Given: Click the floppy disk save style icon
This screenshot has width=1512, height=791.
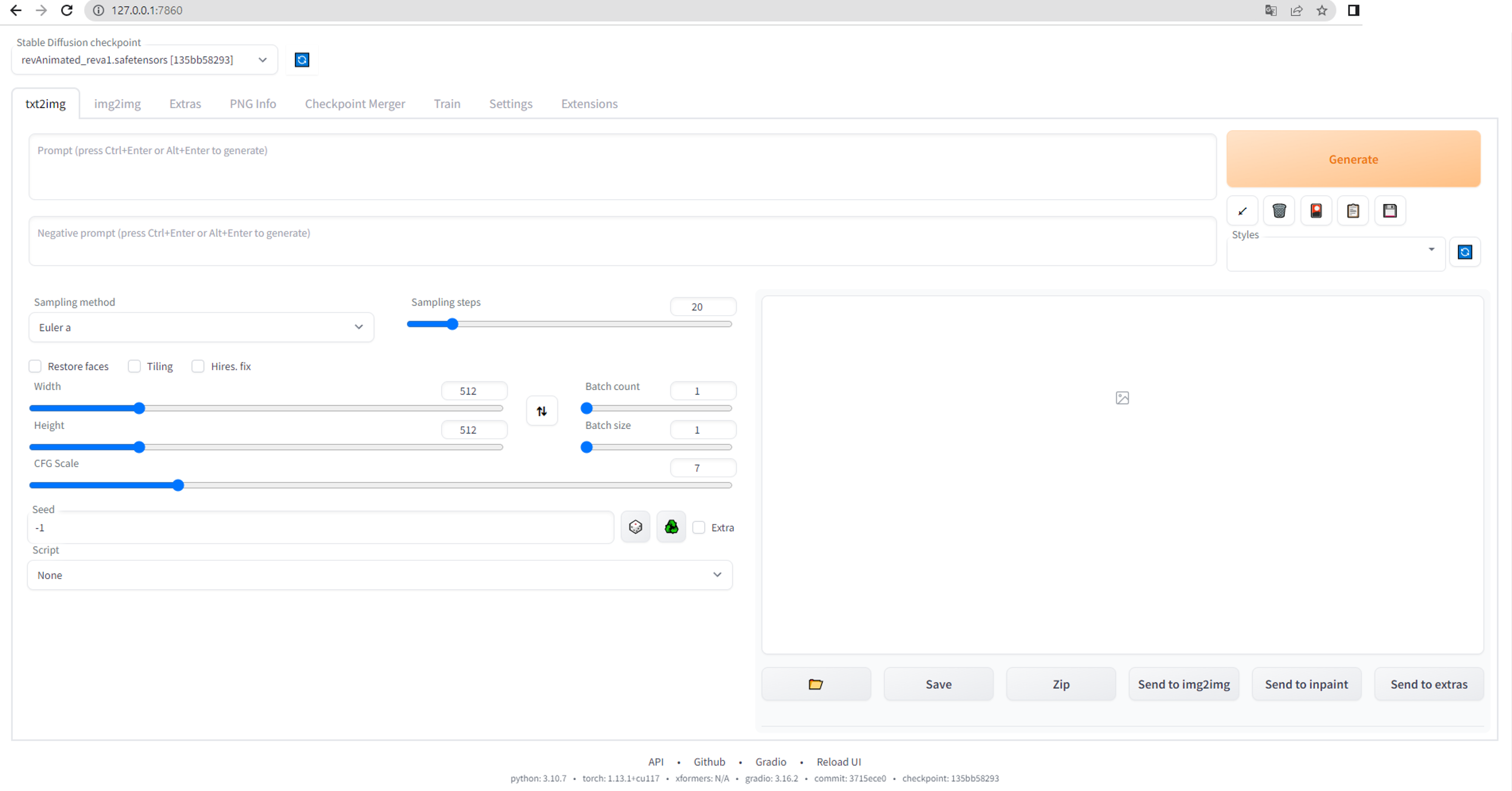Looking at the screenshot, I should pyautogui.click(x=1390, y=210).
